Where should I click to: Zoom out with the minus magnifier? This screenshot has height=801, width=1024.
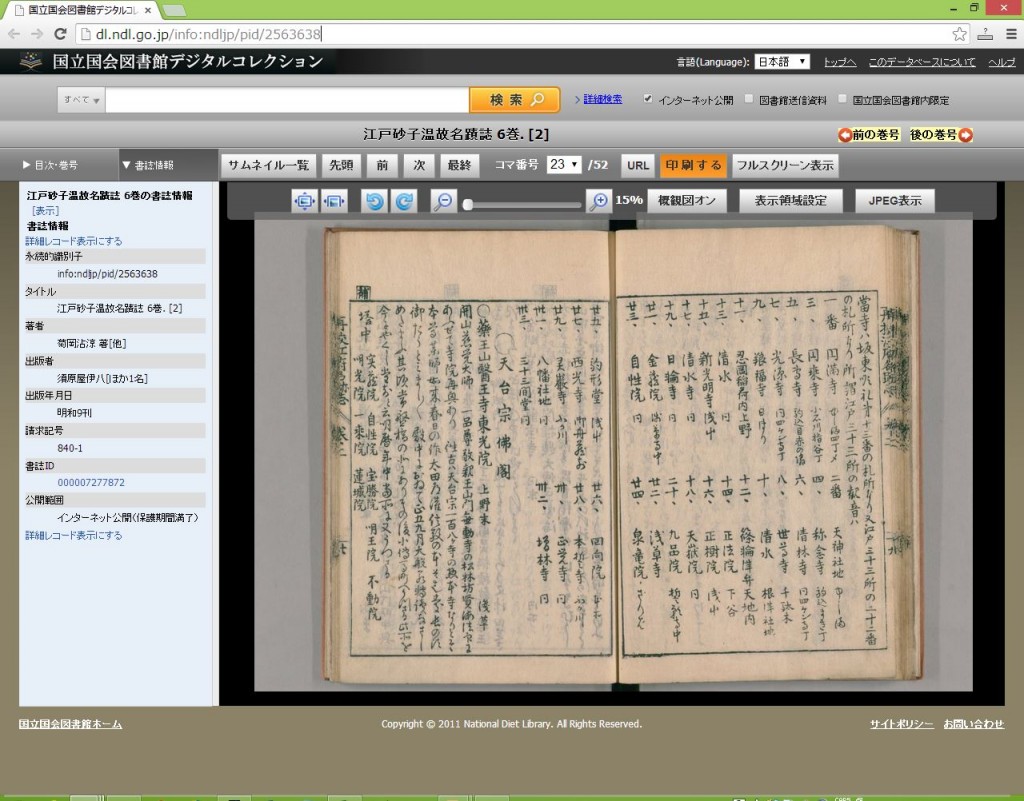[444, 201]
